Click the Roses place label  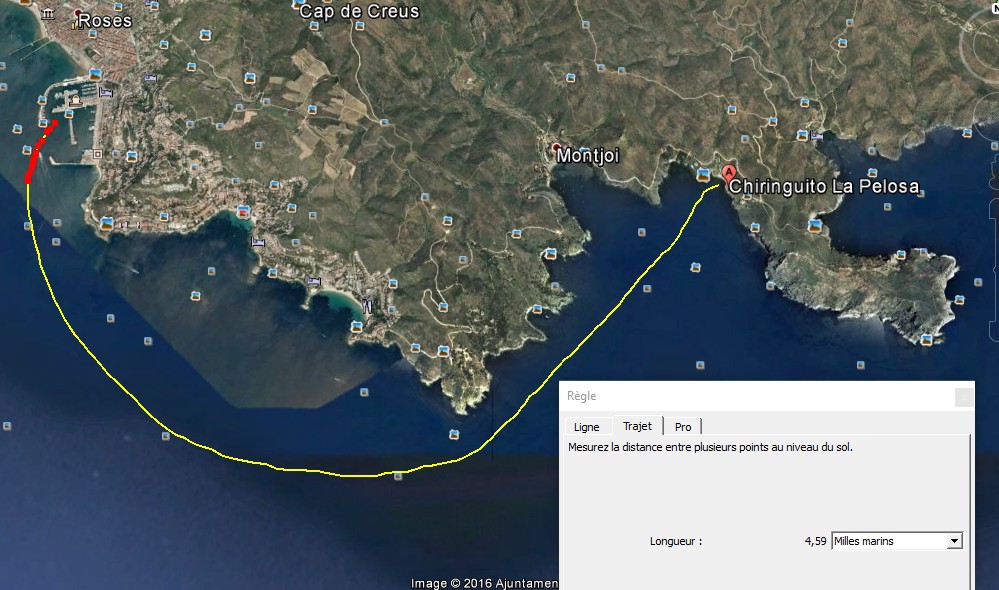[x=105, y=21]
